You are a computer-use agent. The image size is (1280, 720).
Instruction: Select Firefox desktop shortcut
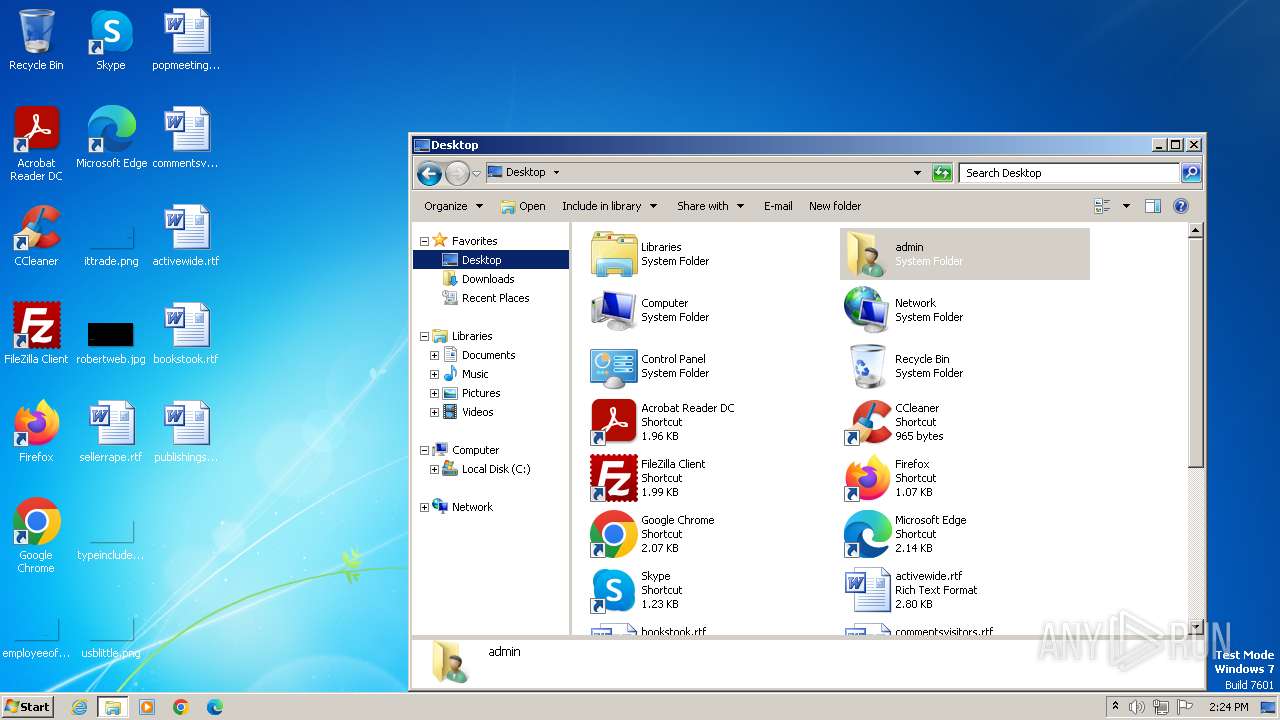tap(36, 432)
